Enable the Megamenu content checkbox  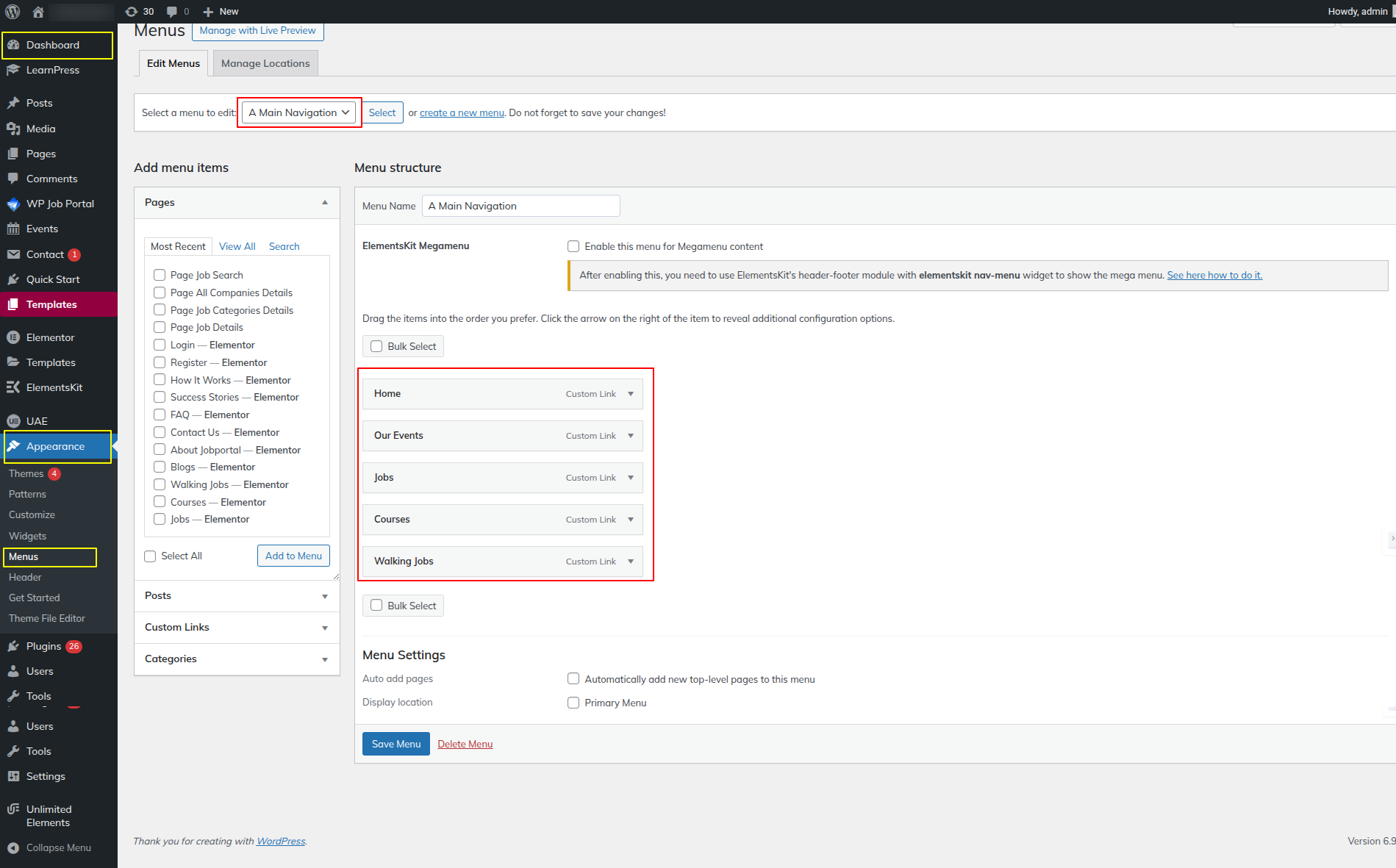coord(573,246)
